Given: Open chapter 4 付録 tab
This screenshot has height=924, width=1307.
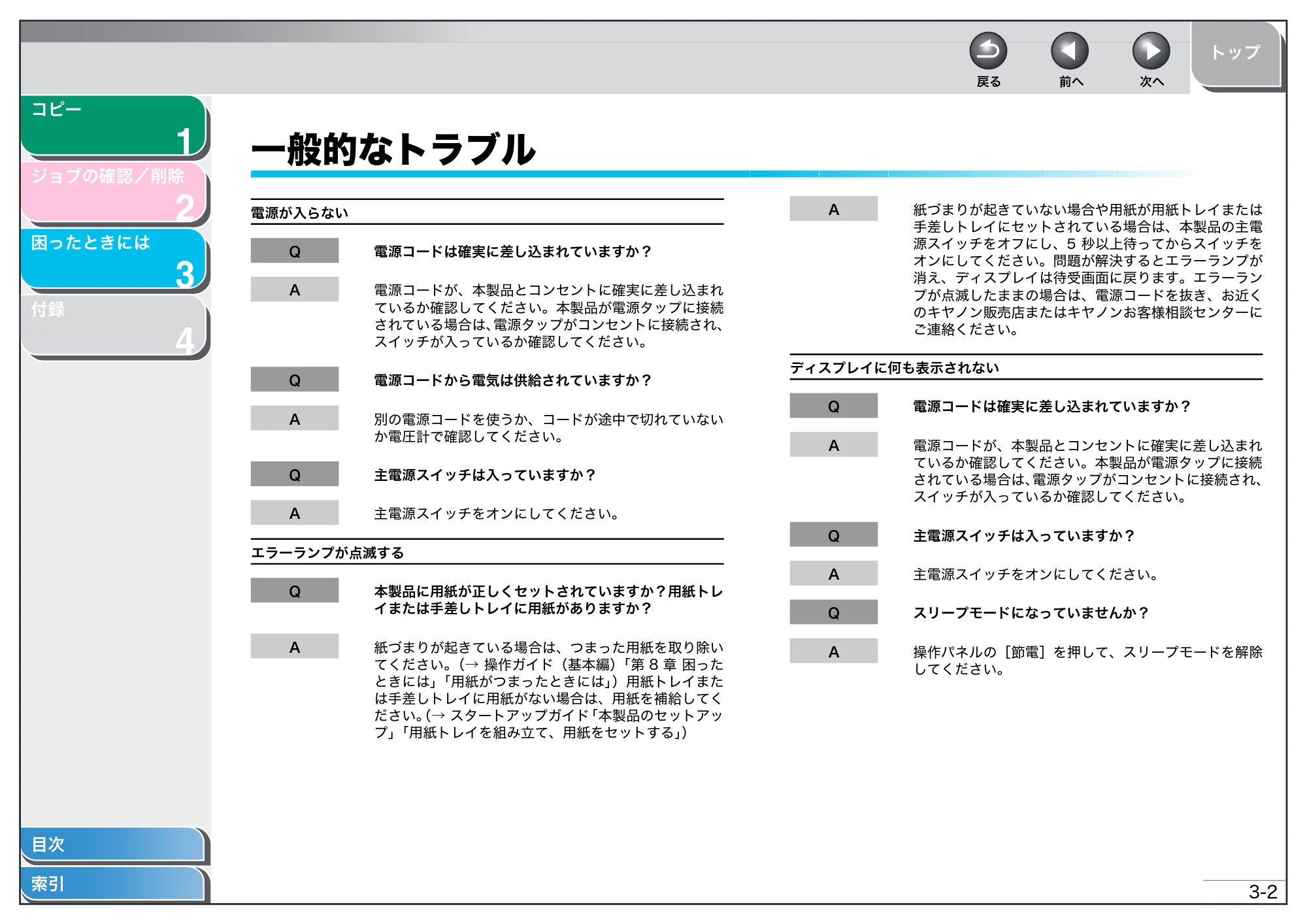Looking at the screenshot, I should coord(114,326).
